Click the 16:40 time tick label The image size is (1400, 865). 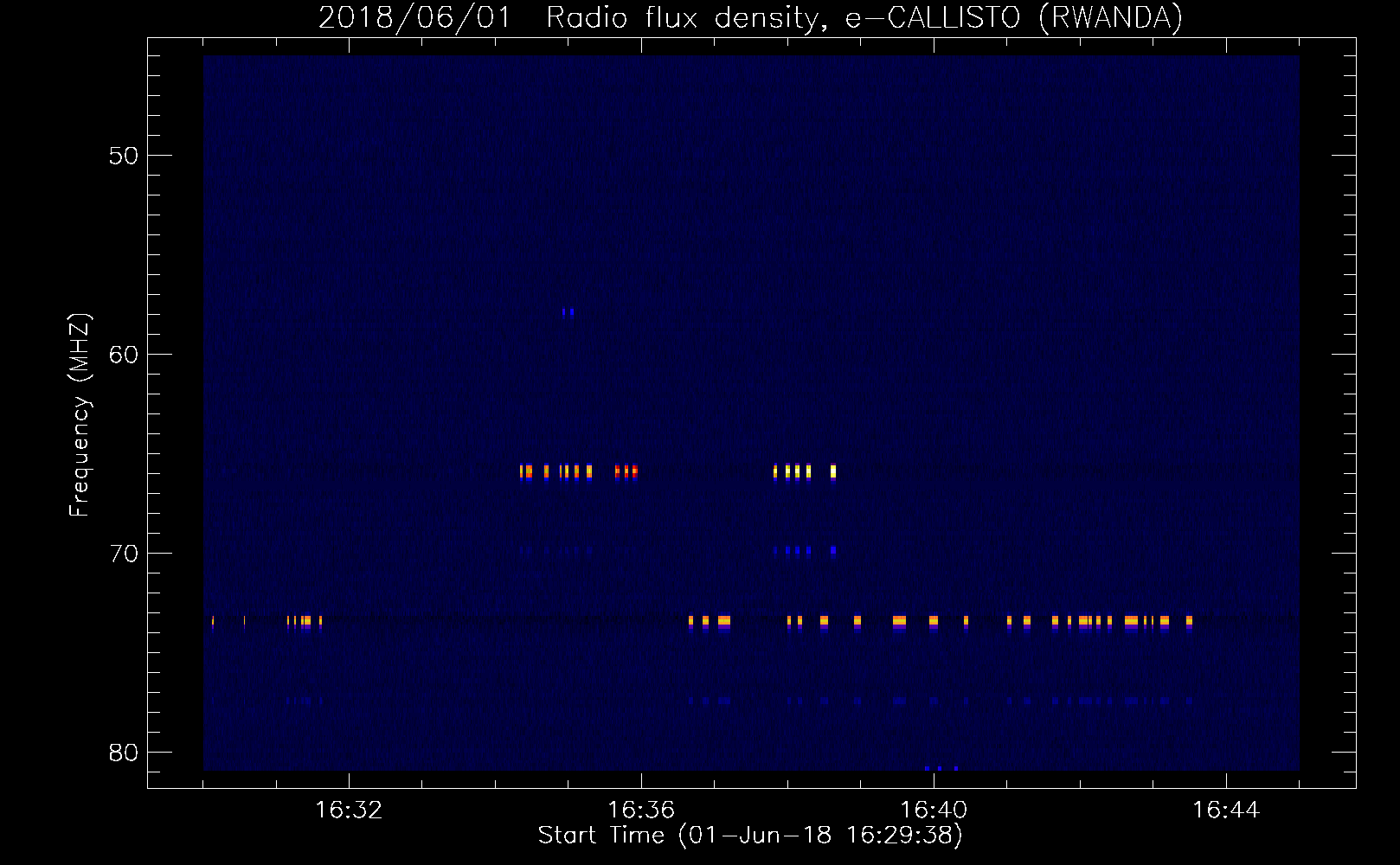tap(934, 811)
